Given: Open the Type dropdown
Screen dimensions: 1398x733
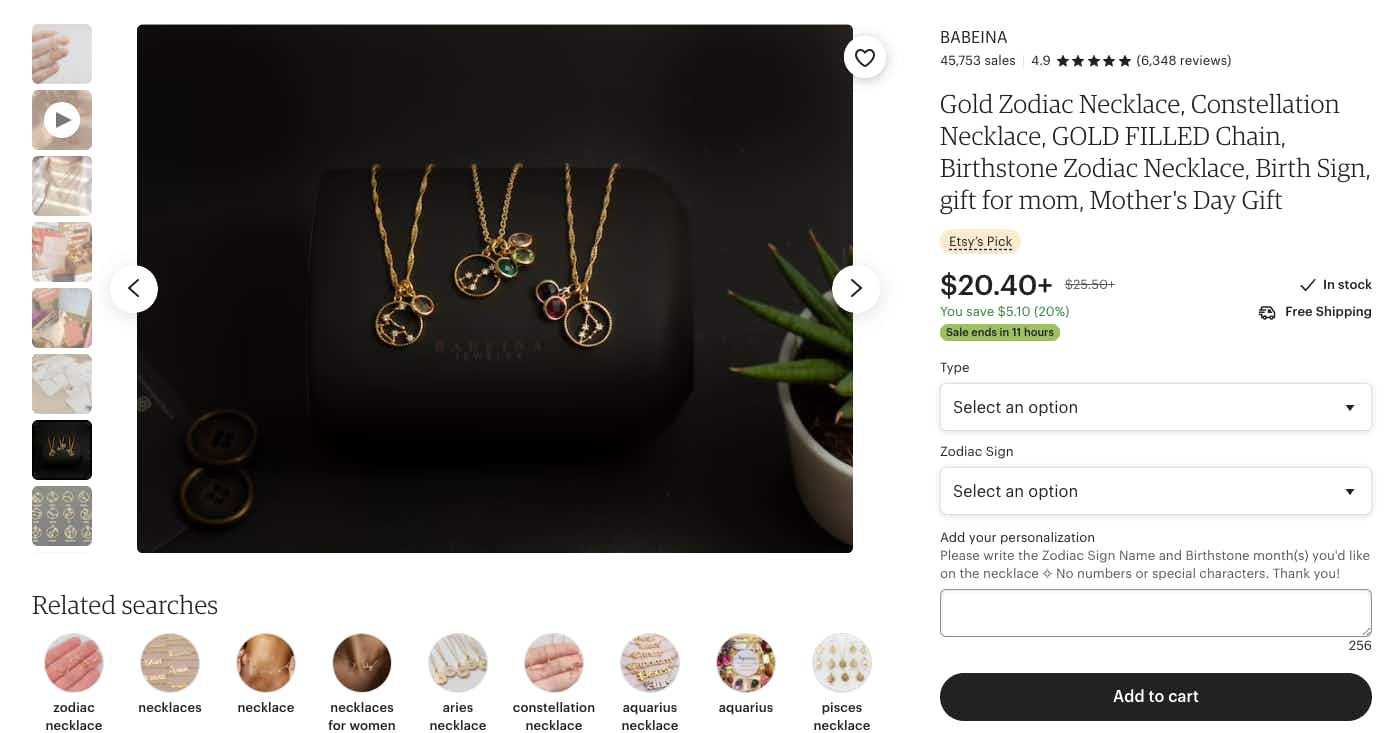Looking at the screenshot, I should tap(1155, 407).
